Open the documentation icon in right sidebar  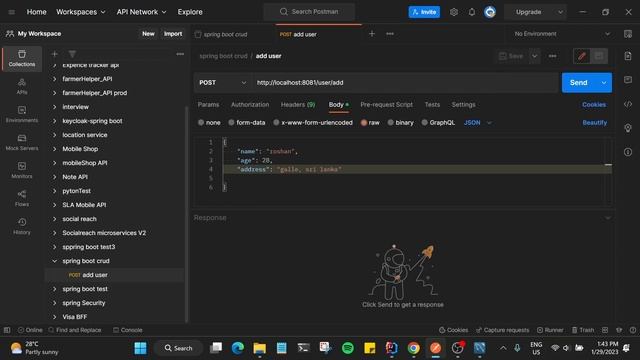tap(628, 56)
